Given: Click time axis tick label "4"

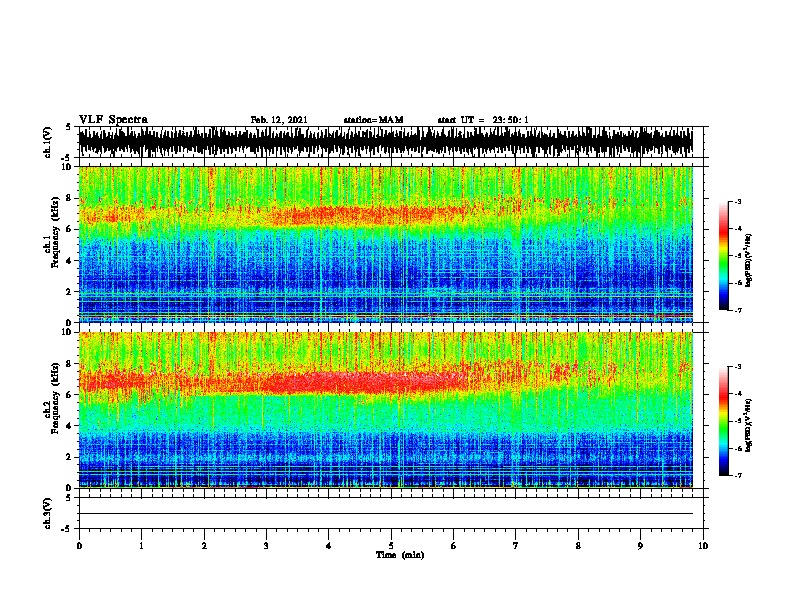Looking at the screenshot, I should click(x=329, y=546).
